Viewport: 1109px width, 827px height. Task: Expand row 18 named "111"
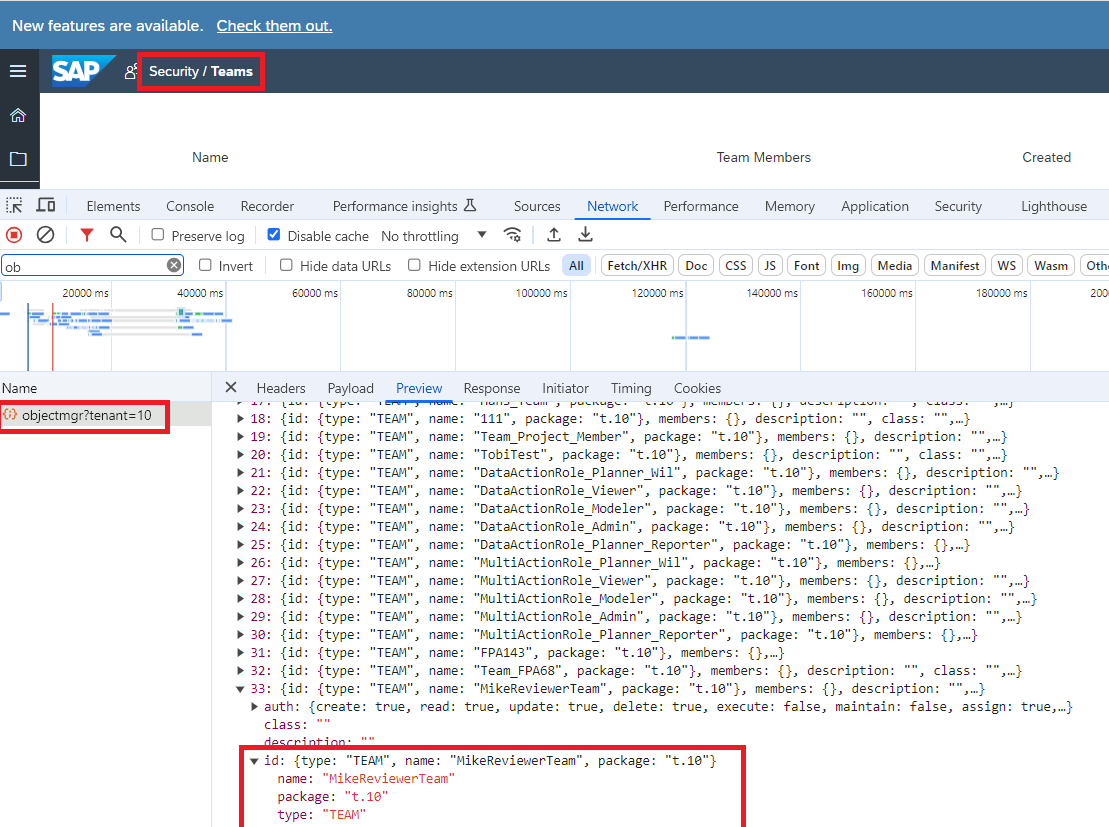240,419
